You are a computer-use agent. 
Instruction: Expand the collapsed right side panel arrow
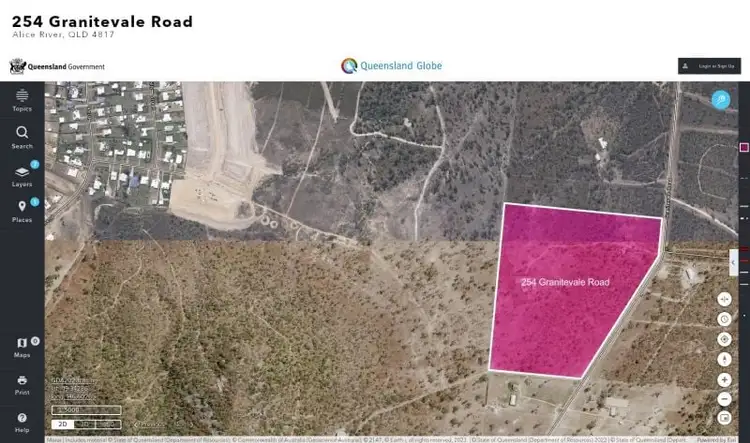coord(733,263)
